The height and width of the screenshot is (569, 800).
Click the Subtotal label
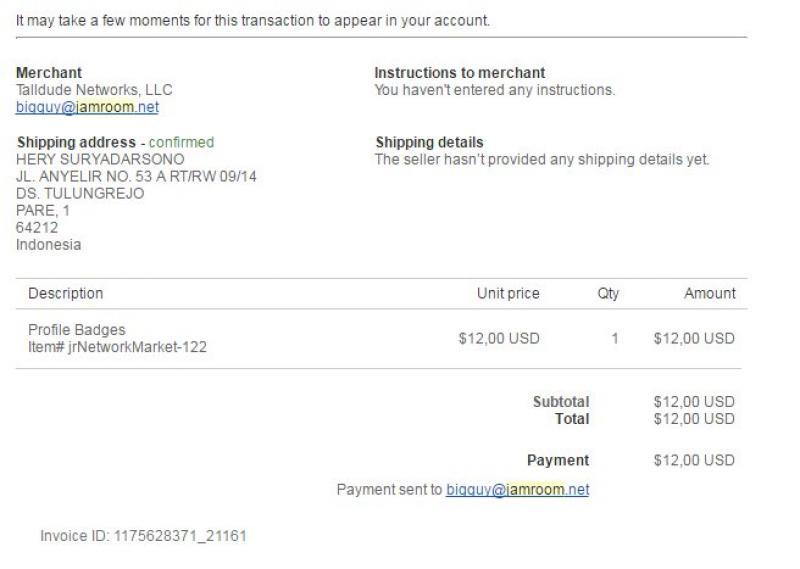560,402
